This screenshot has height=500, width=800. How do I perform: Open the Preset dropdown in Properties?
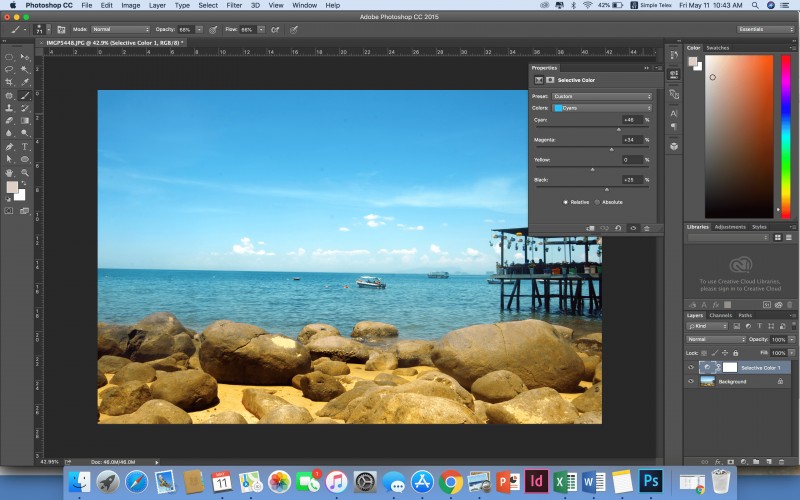click(602, 96)
